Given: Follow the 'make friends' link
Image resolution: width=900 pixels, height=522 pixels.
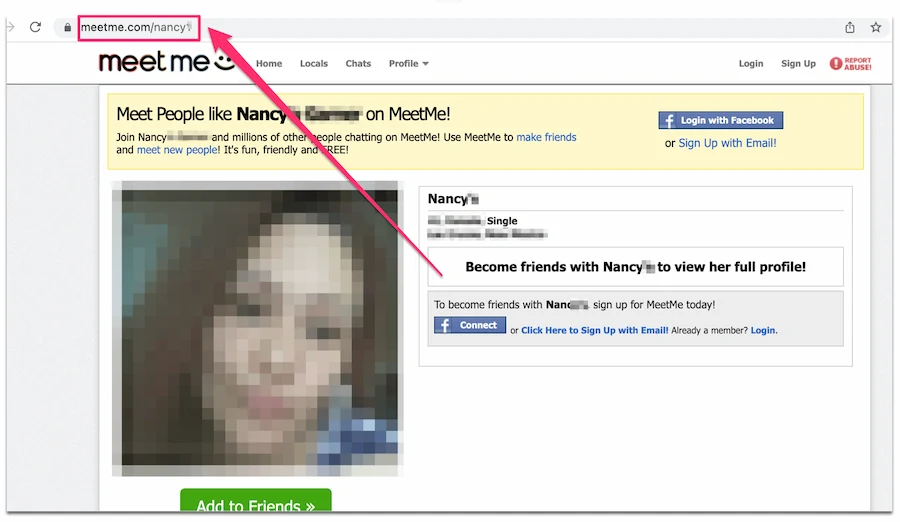Looking at the screenshot, I should tap(546, 137).
